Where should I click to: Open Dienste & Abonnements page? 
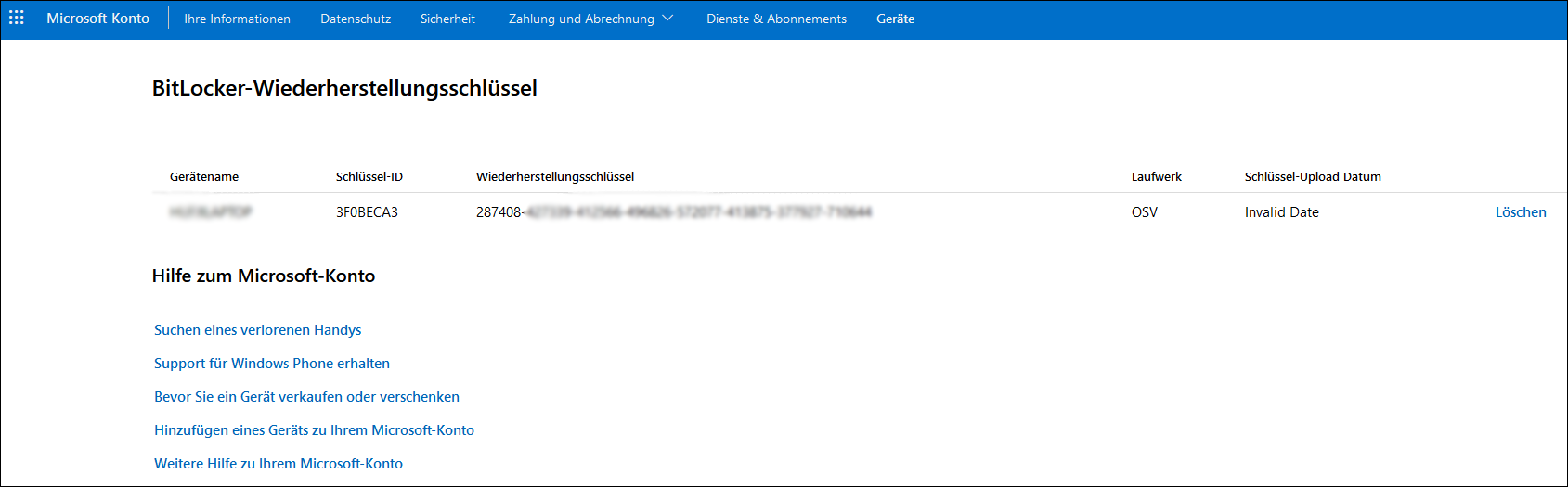(x=776, y=19)
